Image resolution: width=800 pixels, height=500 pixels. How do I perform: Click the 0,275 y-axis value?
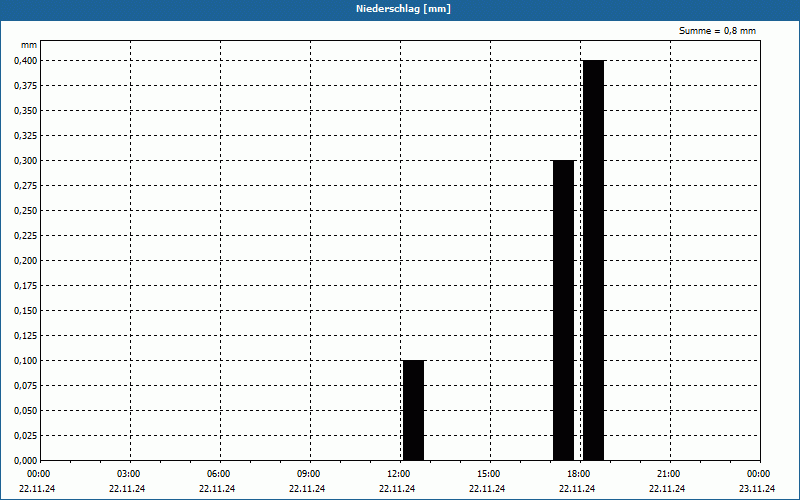pos(26,186)
